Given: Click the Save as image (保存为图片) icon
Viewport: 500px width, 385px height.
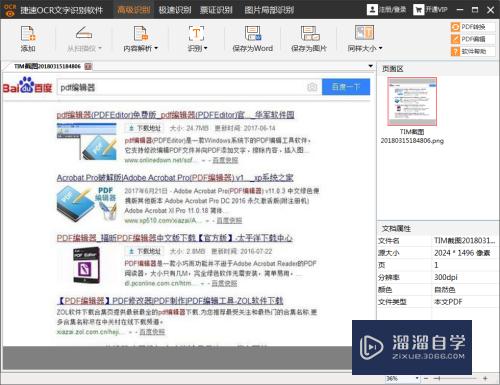Looking at the screenshot, I should [309, 33].
